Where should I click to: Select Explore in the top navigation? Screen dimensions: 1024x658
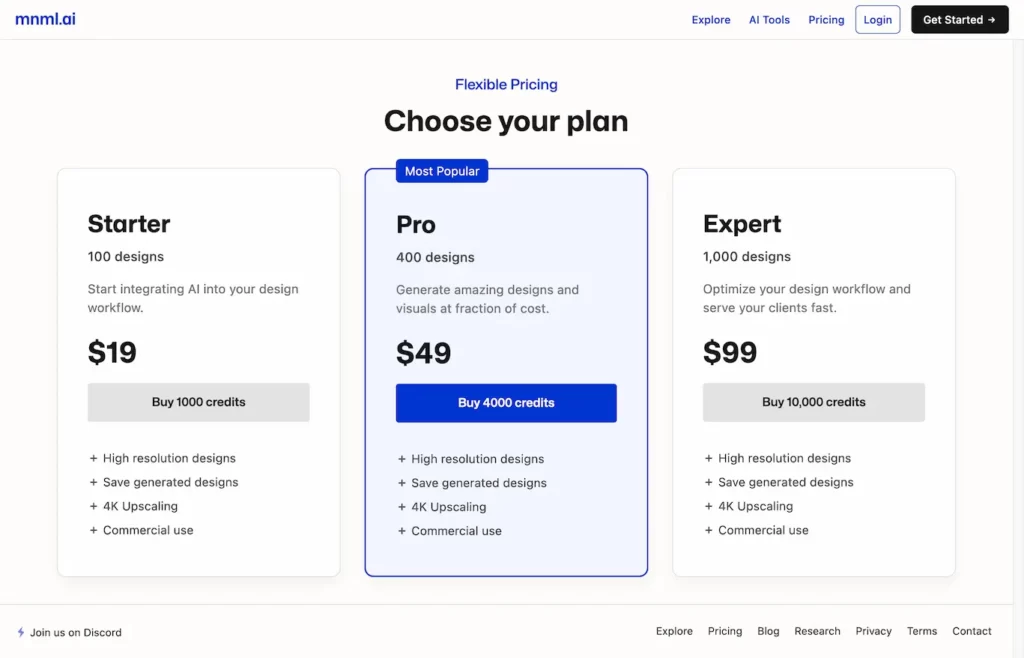tap(710, 19)
